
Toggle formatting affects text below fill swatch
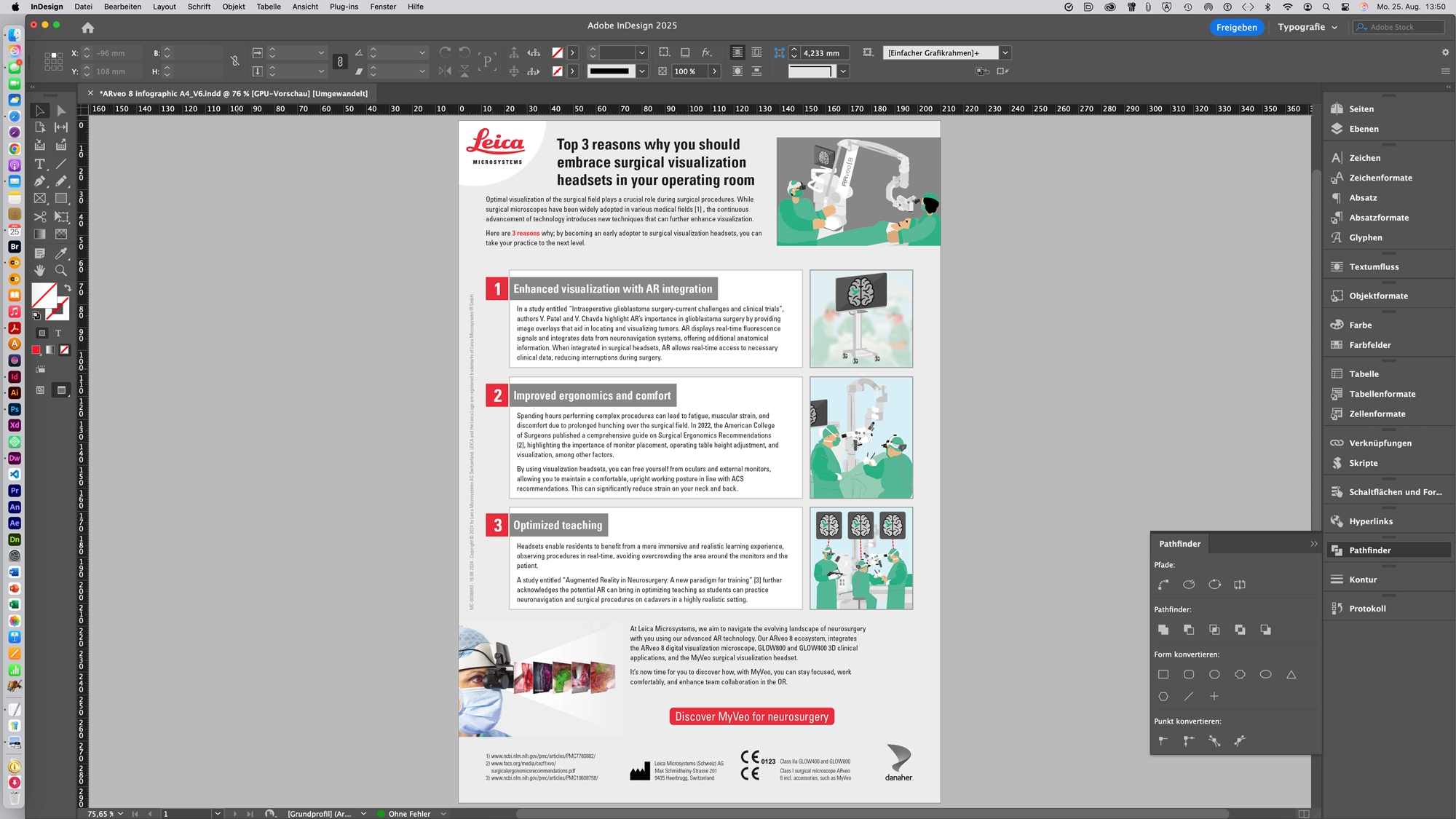[58, 333]
